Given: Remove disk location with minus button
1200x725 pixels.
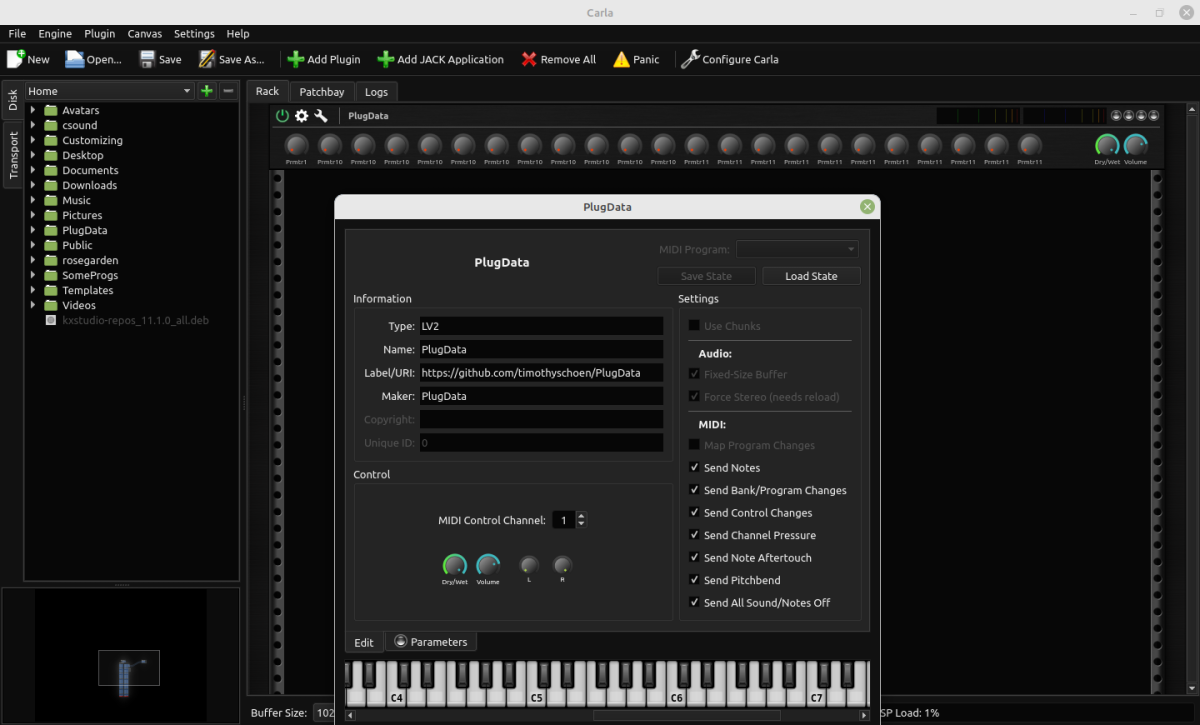Looking at the screenshot, I should click(228, 91).
